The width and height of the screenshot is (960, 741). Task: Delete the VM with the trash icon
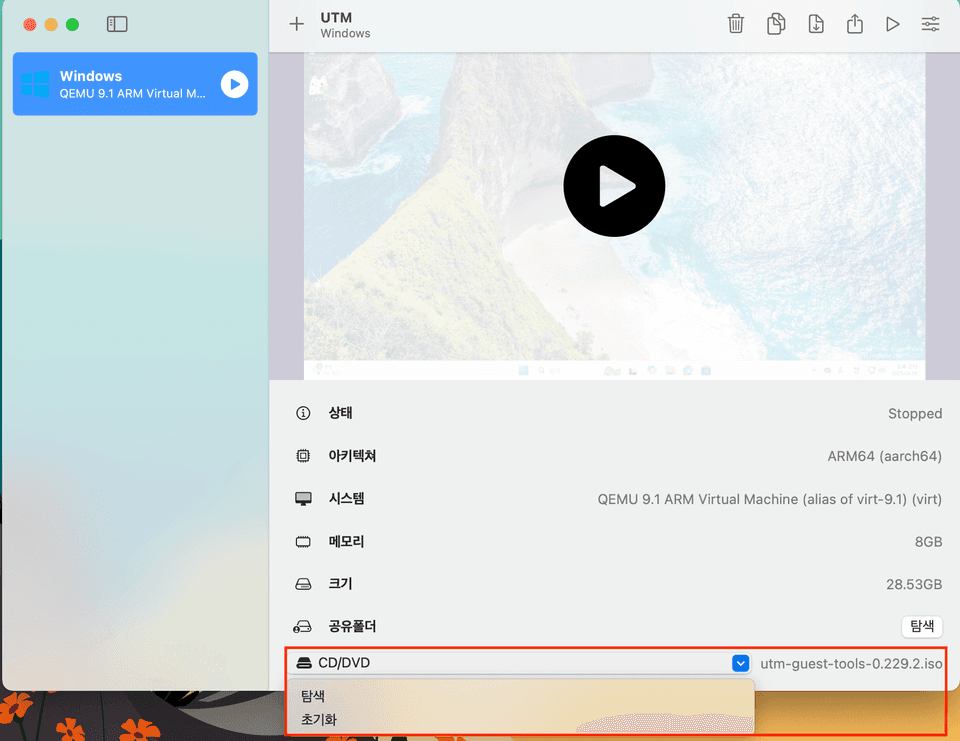[736, 24]
